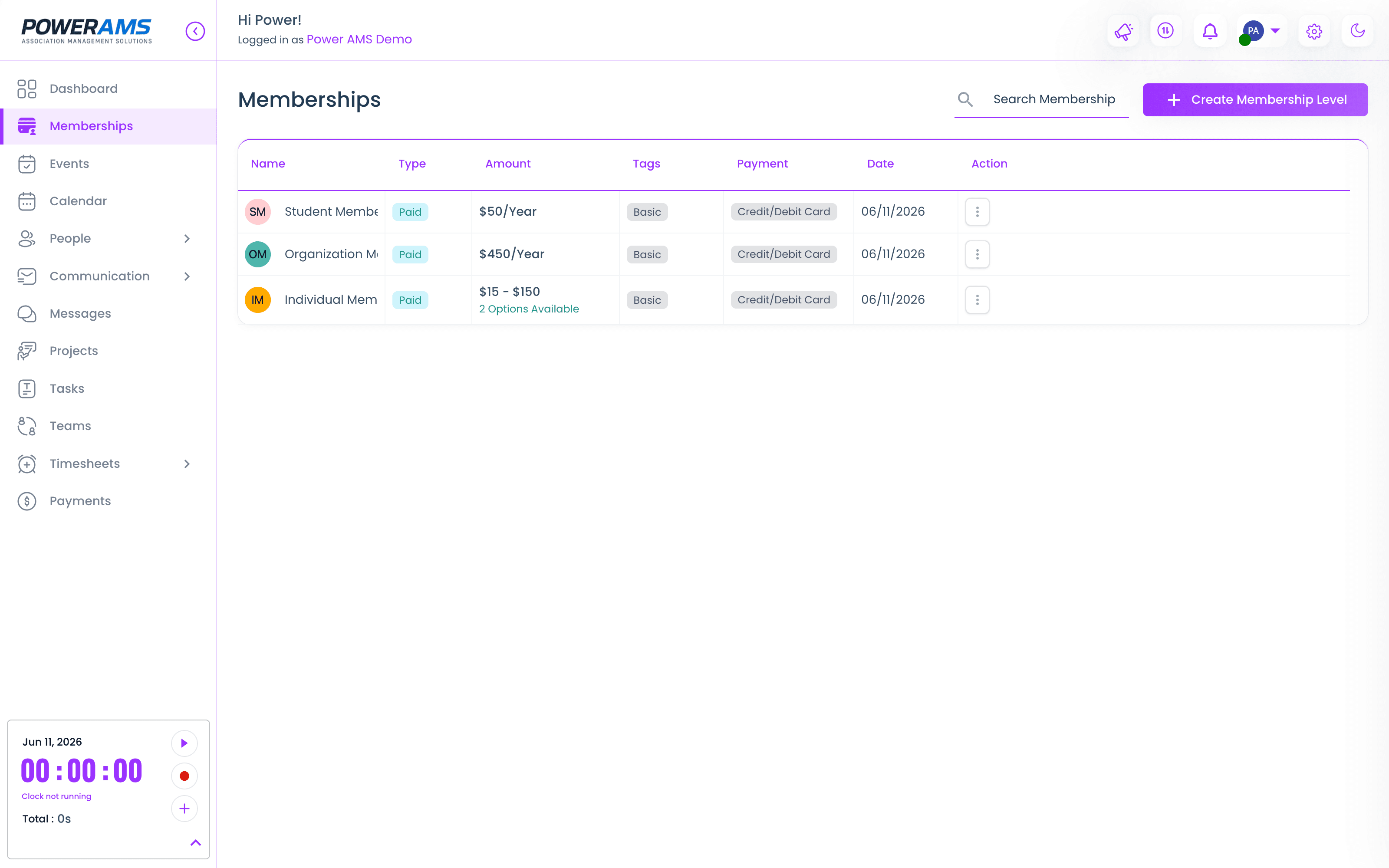The height and width of the screenshot is (868, 1389).
Task: Click the Tasks sidebar icon
Action: 27,389
